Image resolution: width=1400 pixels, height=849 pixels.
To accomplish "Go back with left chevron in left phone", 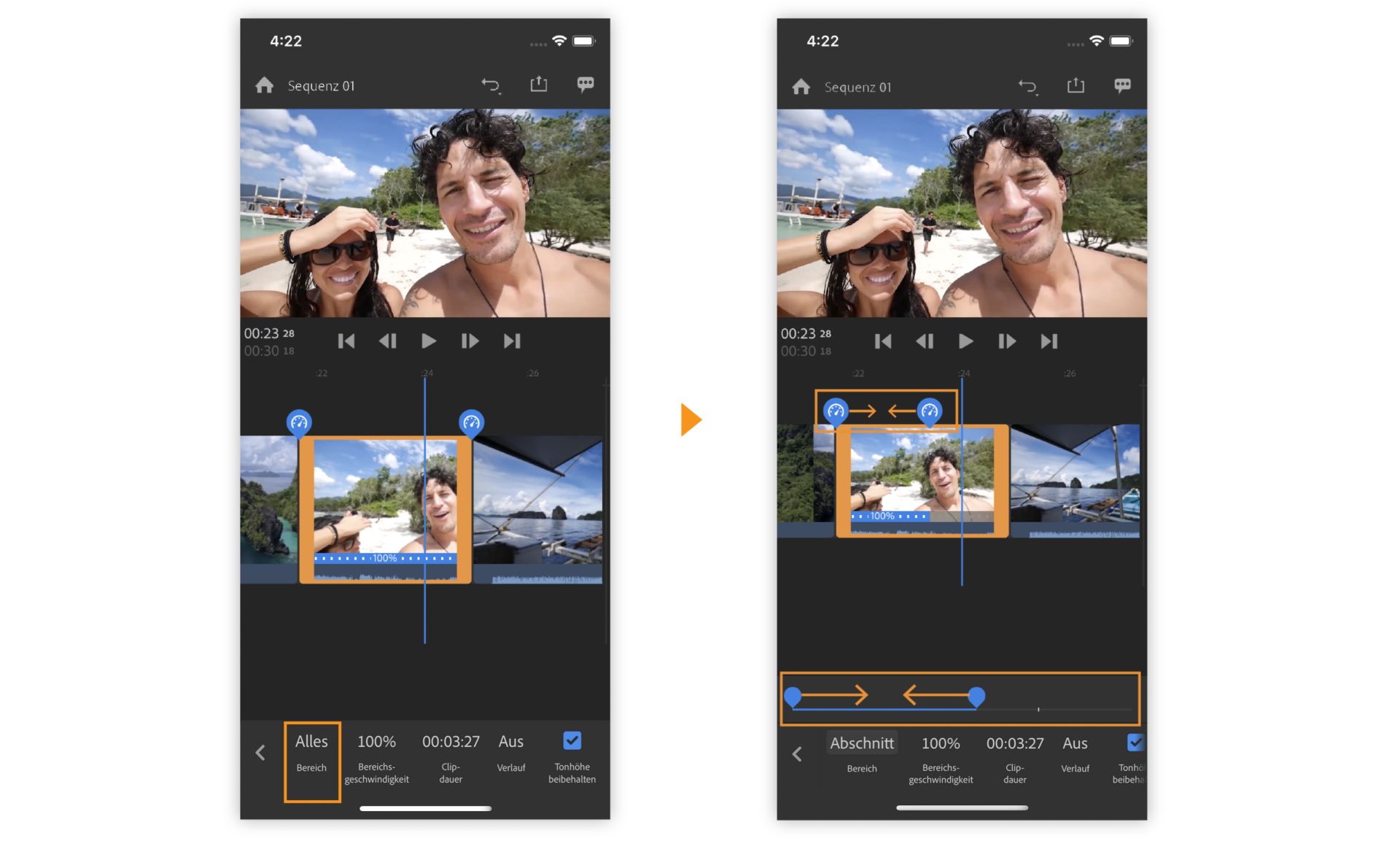I will [260, 753].
